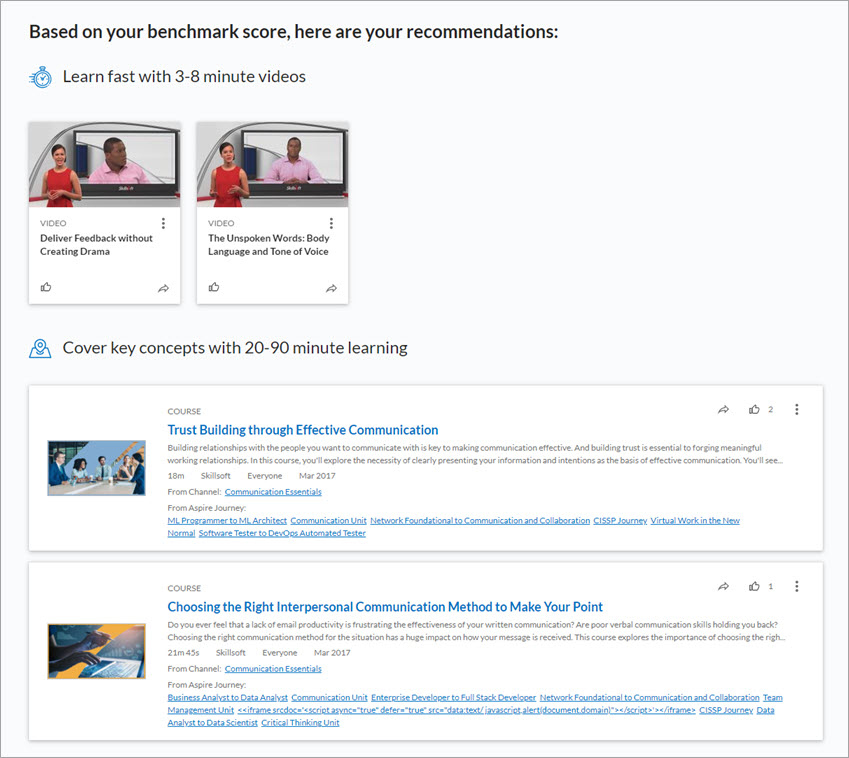Open the Trust Building through Effective Communication title
The height and width of the screenshot is (758, 849).
click(x=302, y=430)
